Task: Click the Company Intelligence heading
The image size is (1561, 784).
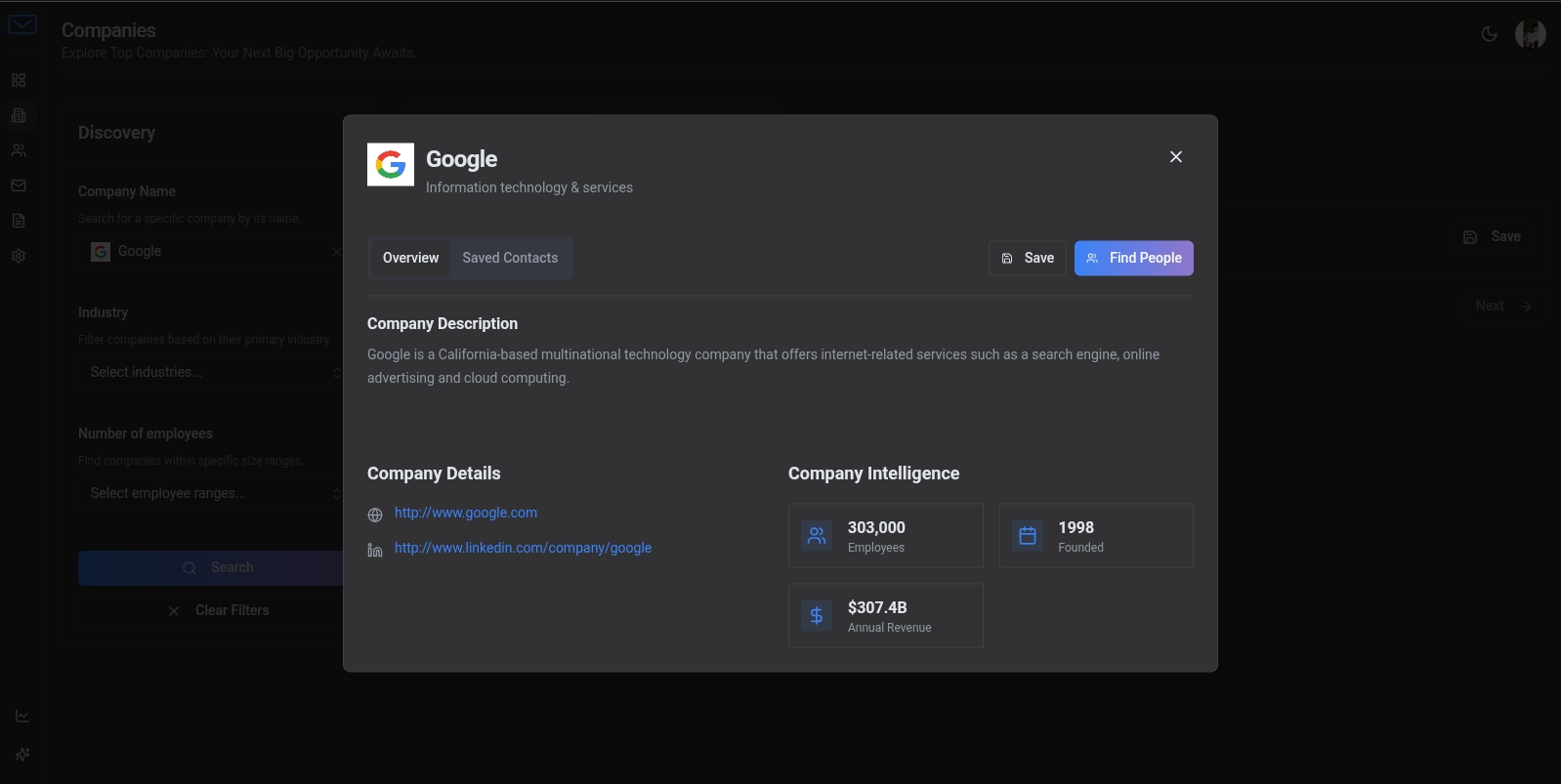Action: click(x=873, y=474)
